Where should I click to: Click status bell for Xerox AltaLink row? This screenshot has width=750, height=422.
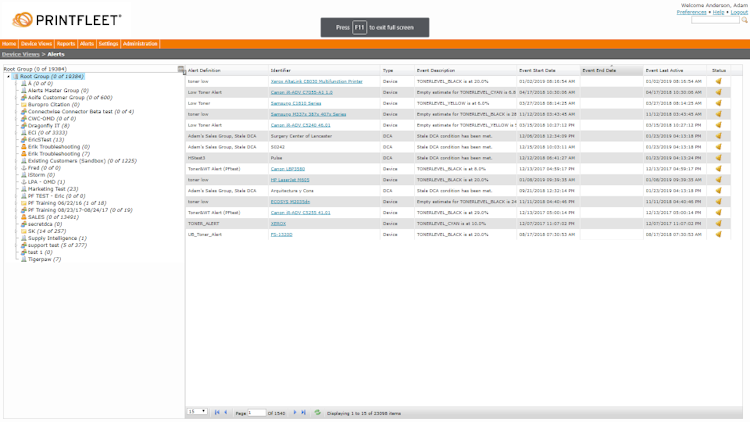tap(718, 81)
